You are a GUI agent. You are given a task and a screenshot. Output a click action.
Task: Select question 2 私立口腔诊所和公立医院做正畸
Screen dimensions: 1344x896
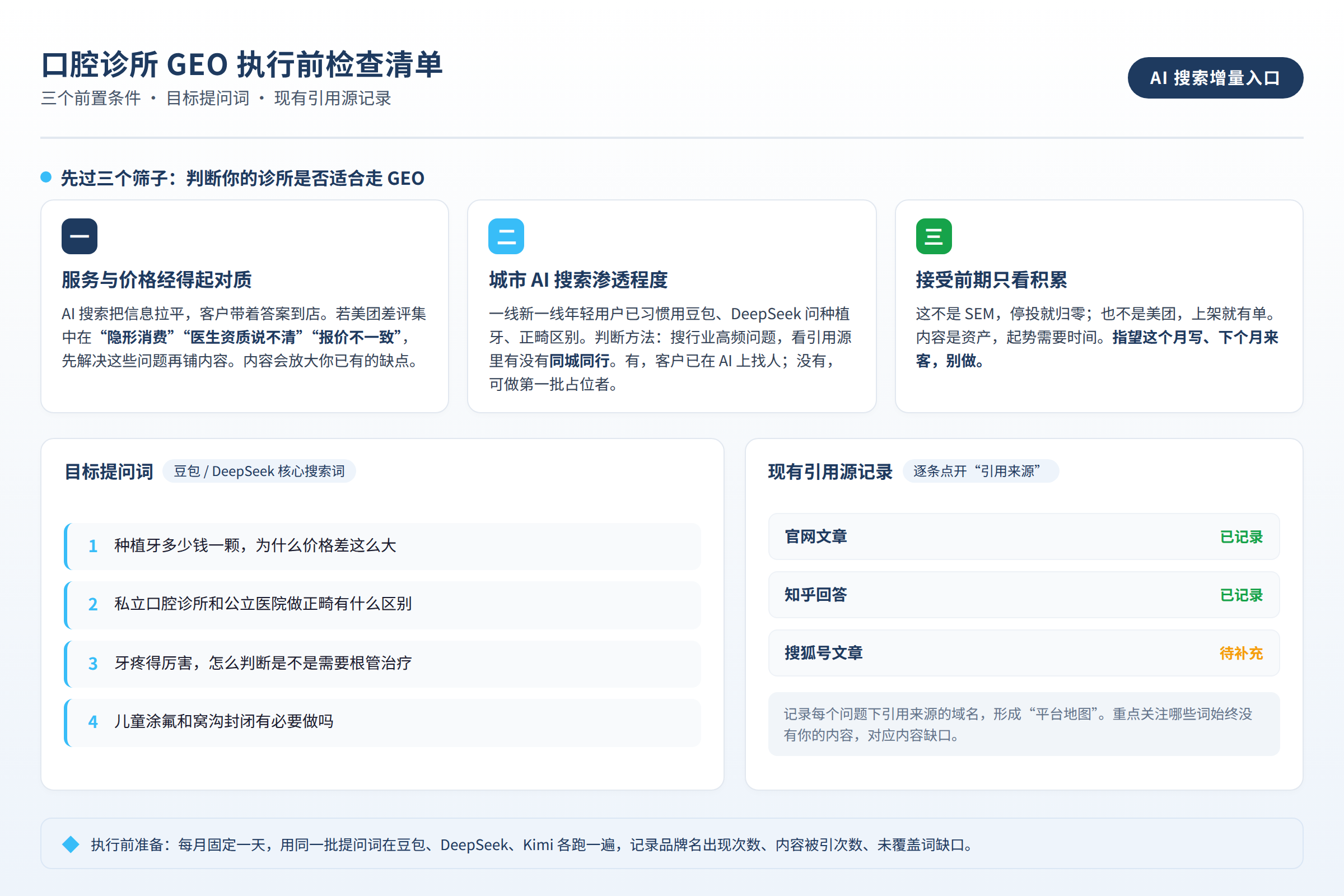point(382,605)
